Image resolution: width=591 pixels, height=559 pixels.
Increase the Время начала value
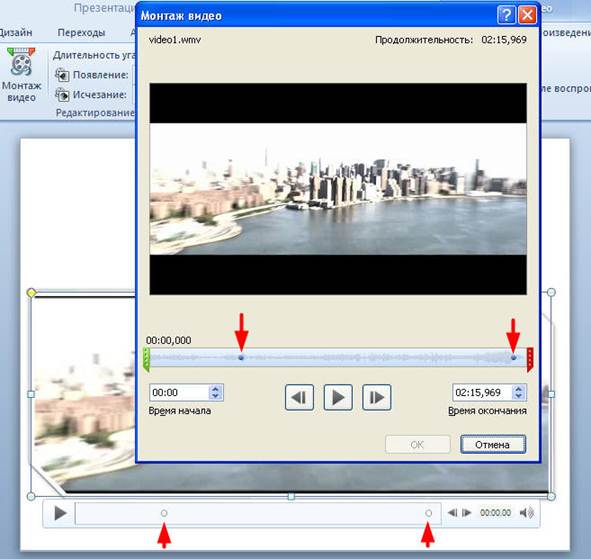216,389
